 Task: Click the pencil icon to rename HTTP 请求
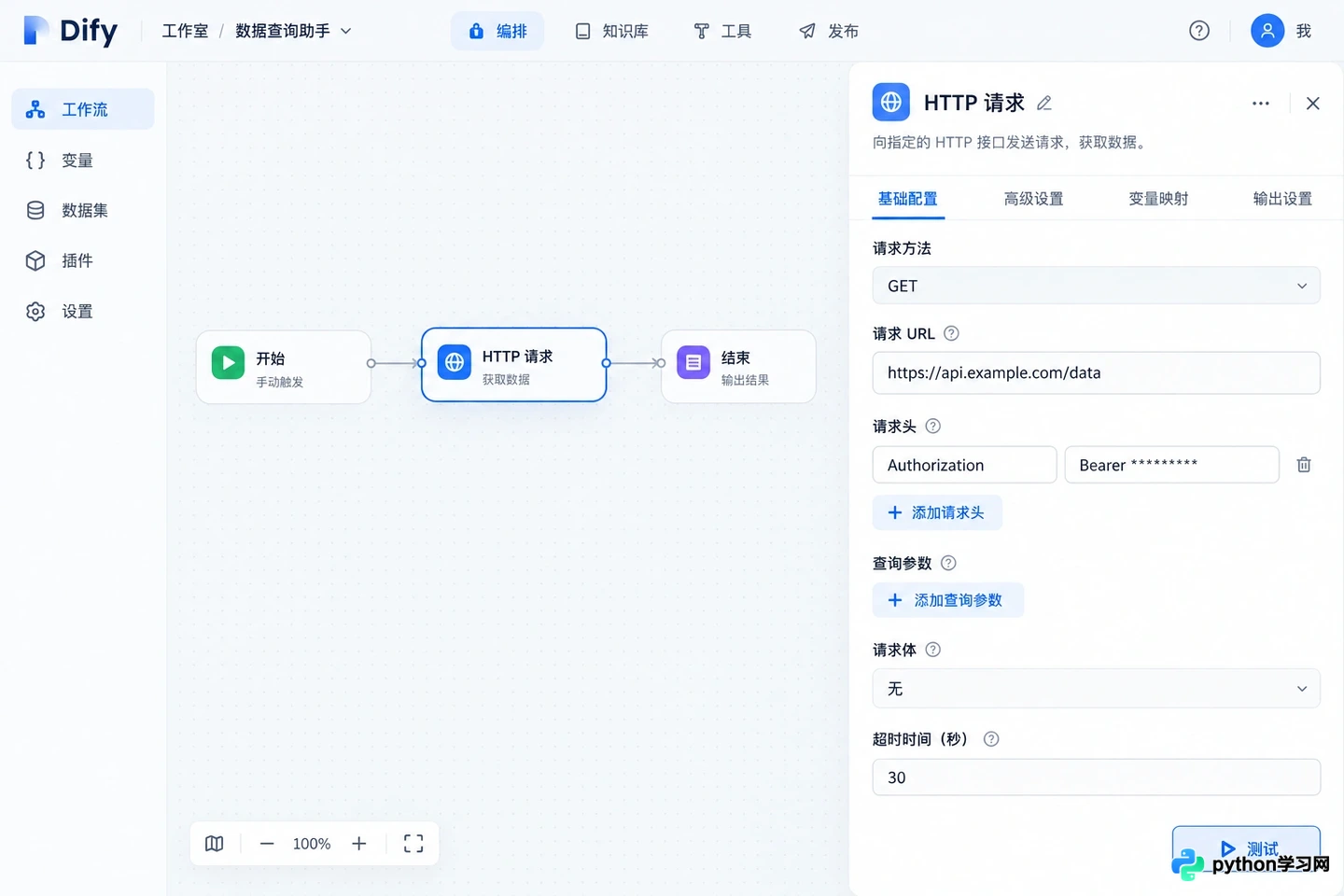[x=1044, y=103]
